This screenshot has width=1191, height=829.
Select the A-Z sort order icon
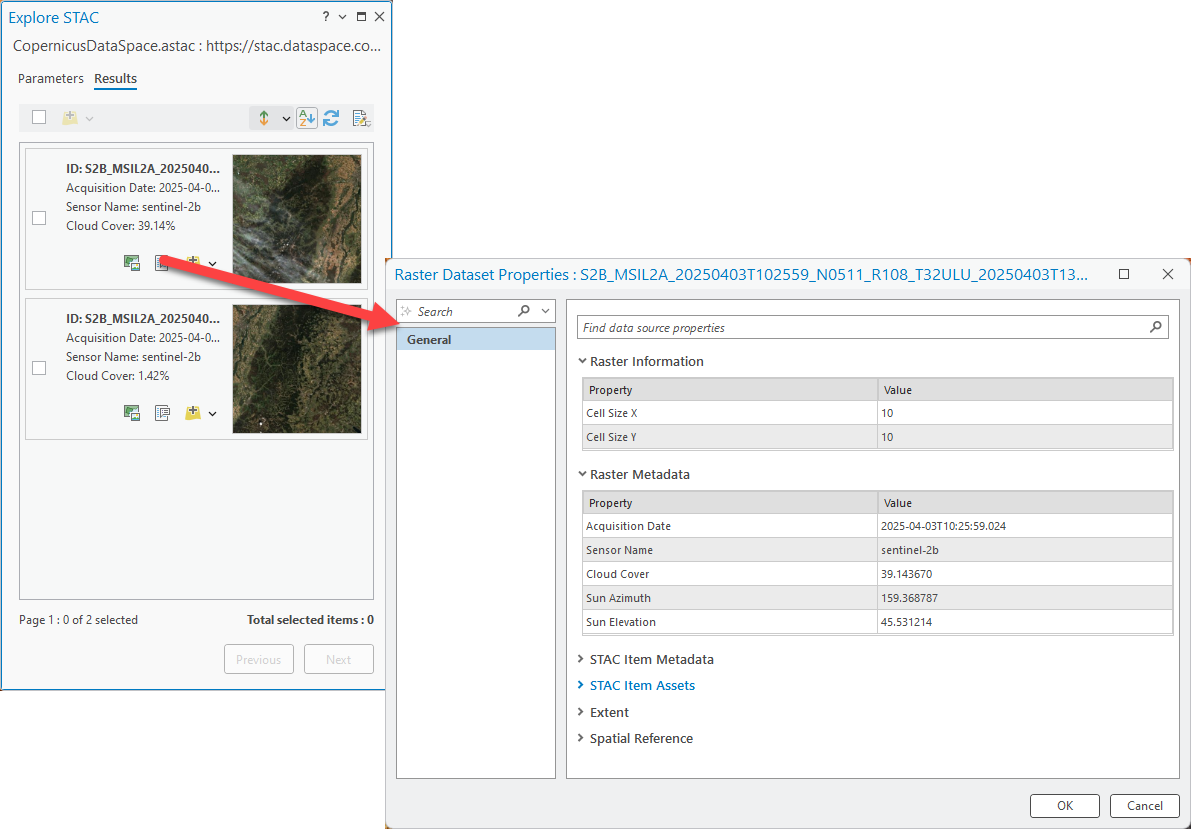307,117
